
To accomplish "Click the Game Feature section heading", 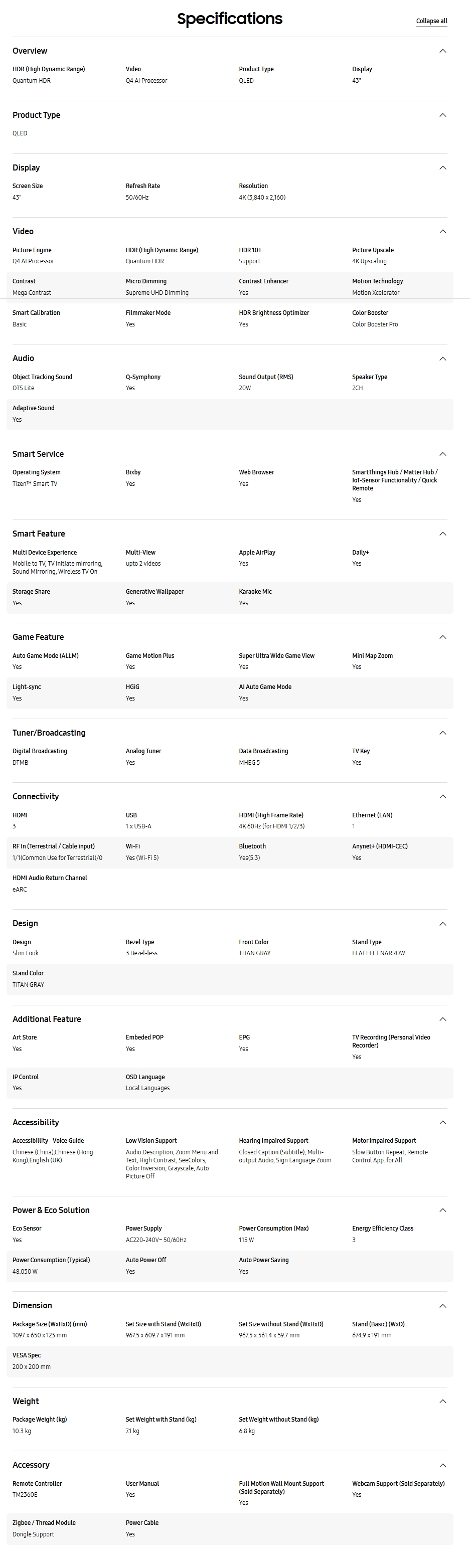I will (x=38, y=637).
